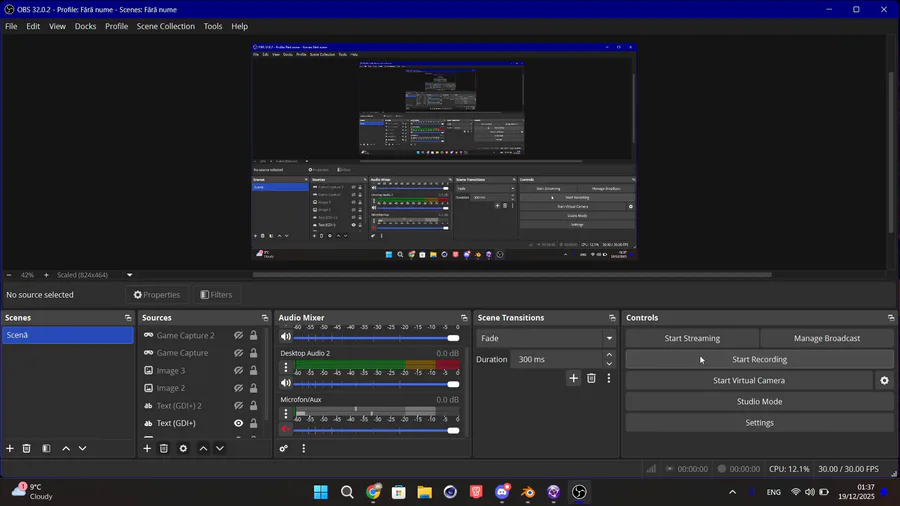The height and width of the screenshot is (506, 900).
Task: Toggle lock on Game Capture 2
Action: (253, 335)
